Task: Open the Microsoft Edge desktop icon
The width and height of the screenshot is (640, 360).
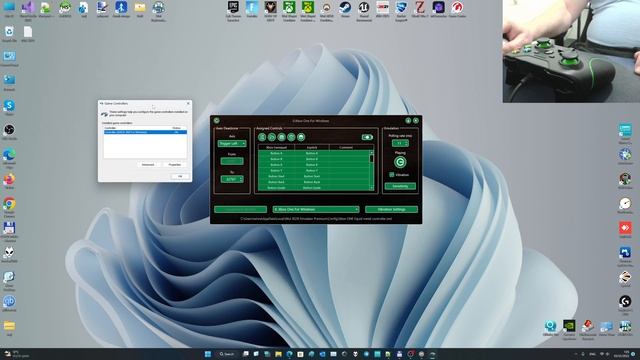Action: [x=9, y=158]
